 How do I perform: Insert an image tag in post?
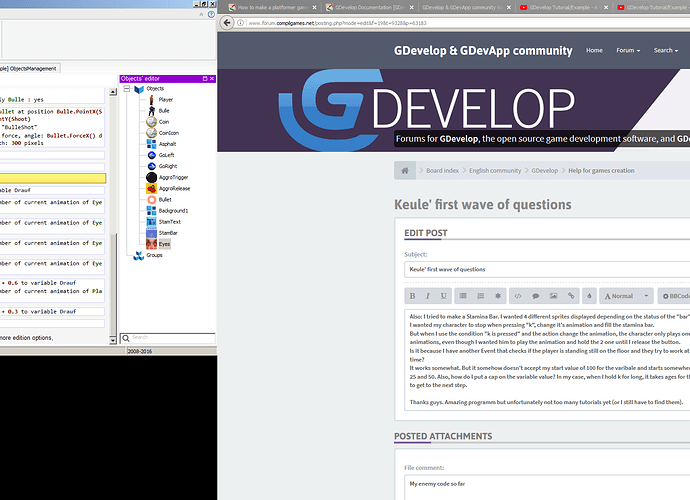tap(553, 296)
